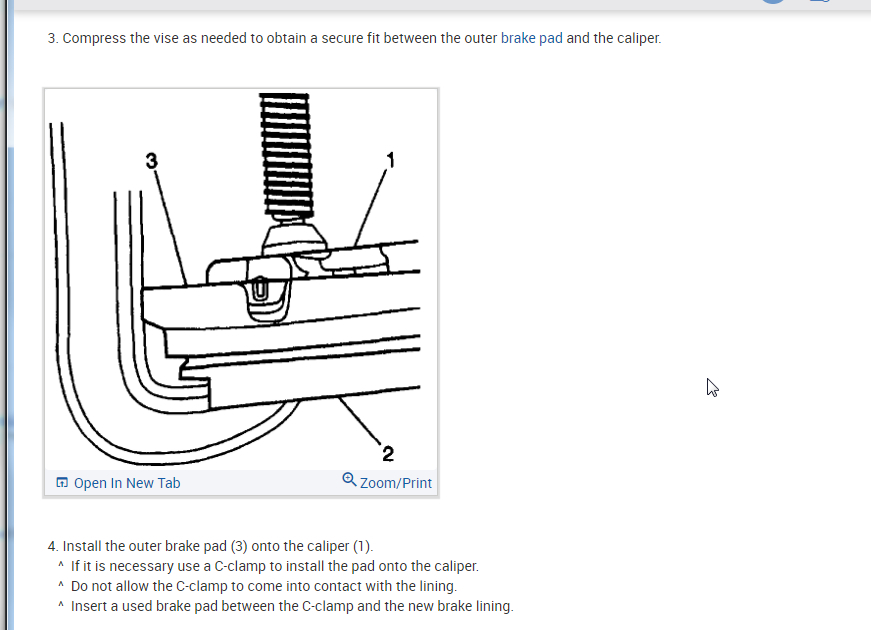Select the text 'Install the outer brake pad (3) onto the caliper (1).'
This screenshot has height=630, width=871.
(218, 546)
